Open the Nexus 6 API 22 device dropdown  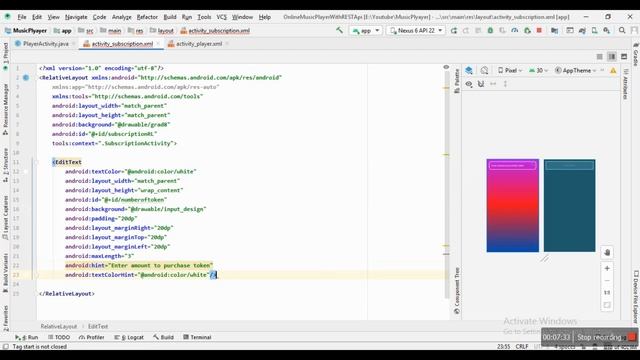[416, 31]
